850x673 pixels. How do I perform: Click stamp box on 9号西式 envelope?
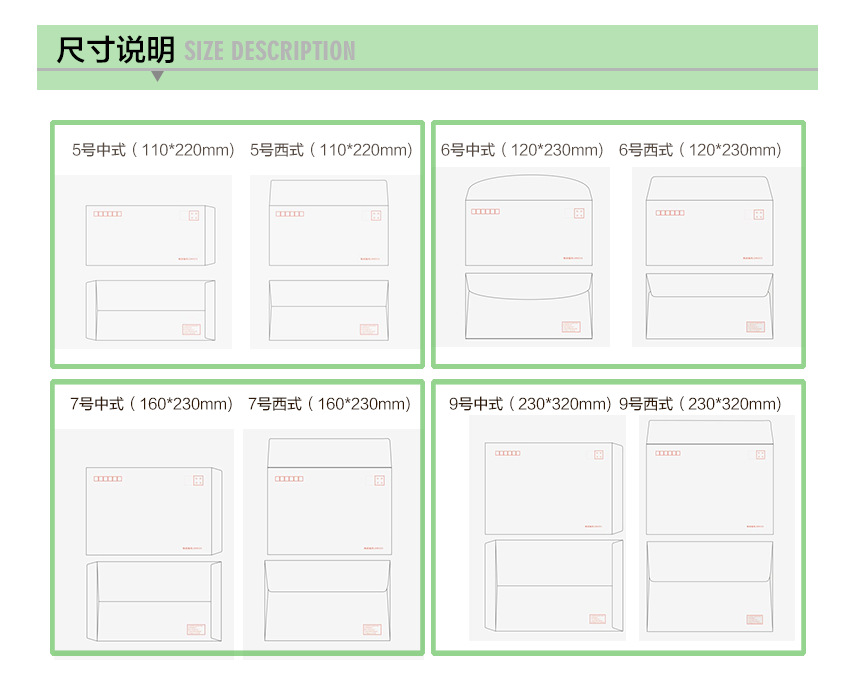pyautogui.click(x=761, y=454)
